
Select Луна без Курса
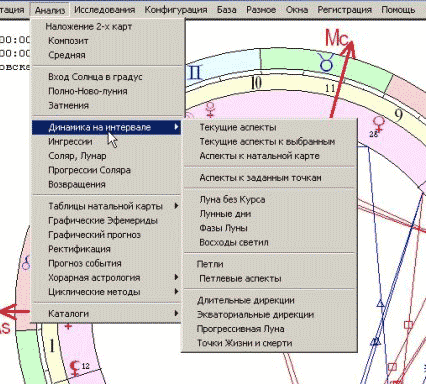[x=269, y=200]
